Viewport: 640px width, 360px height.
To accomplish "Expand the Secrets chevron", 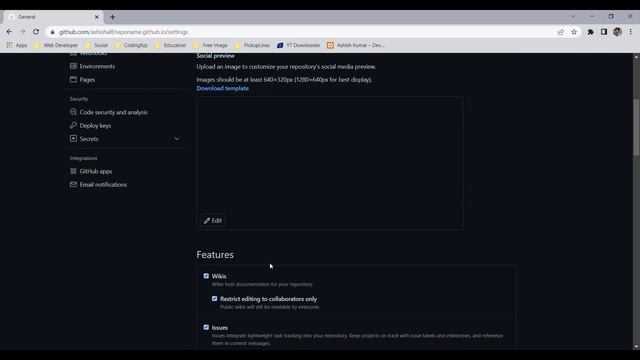I will pos(177,139).
